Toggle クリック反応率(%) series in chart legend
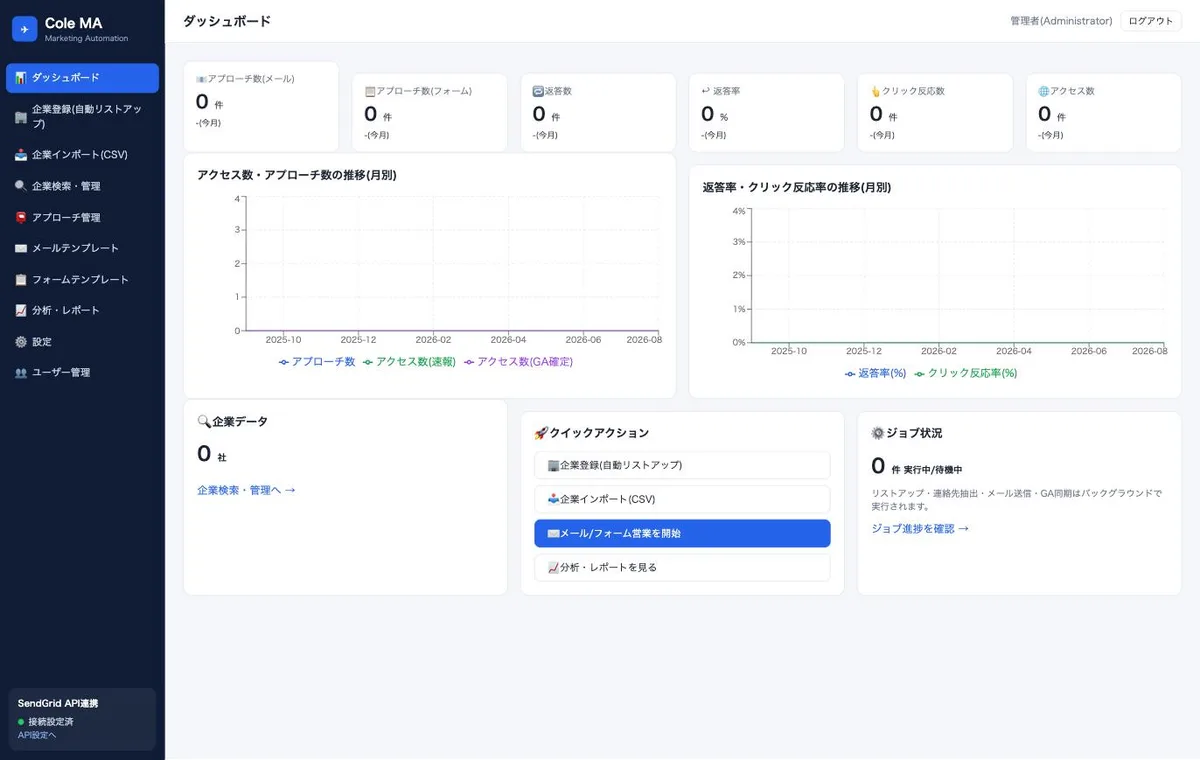The image size is (1200, 760). click(x=966, y=373)
